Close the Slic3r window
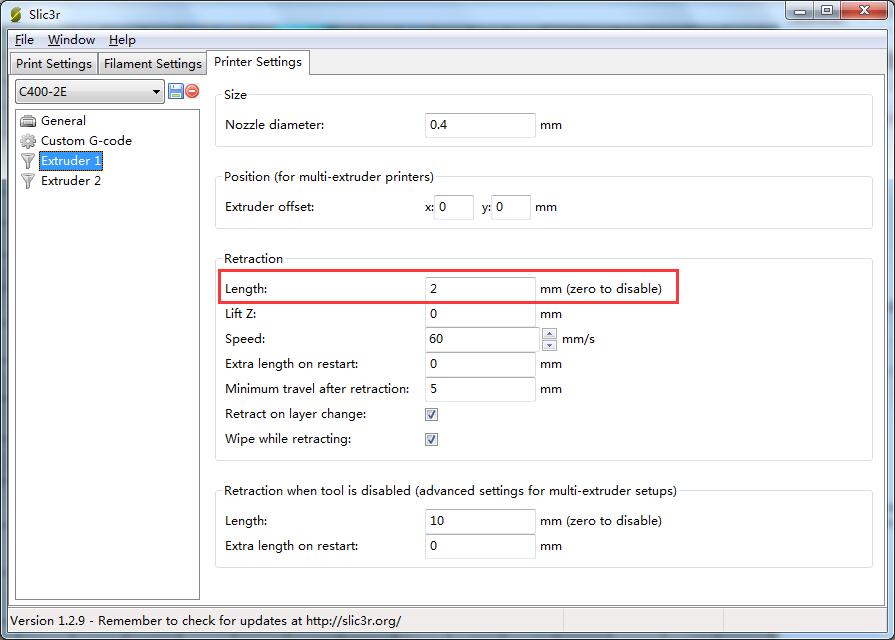Screen dimensions: 895x640 click(864, 11)
